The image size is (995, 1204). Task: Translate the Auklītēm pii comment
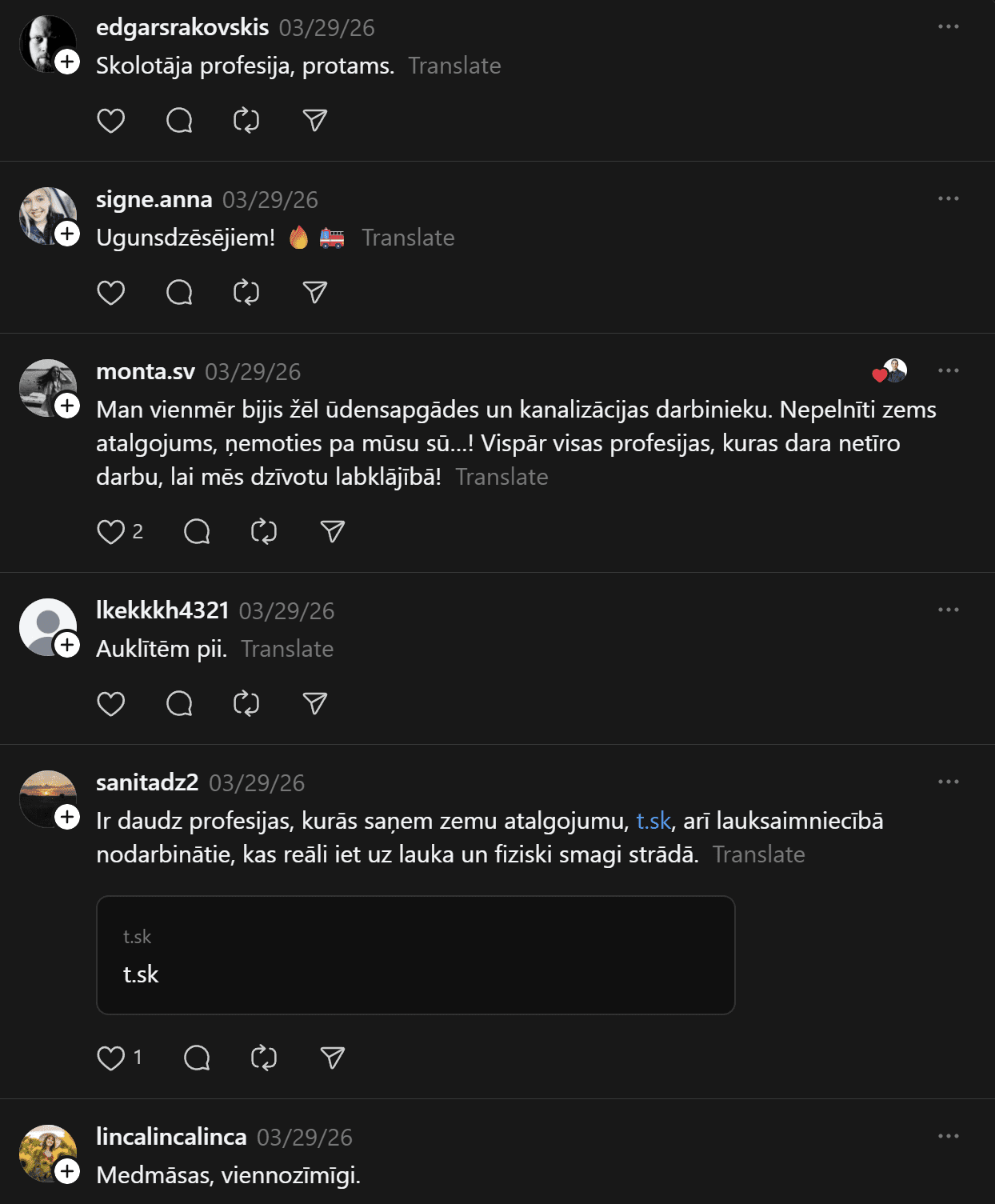pyautogui.click(x=287, y=649)
